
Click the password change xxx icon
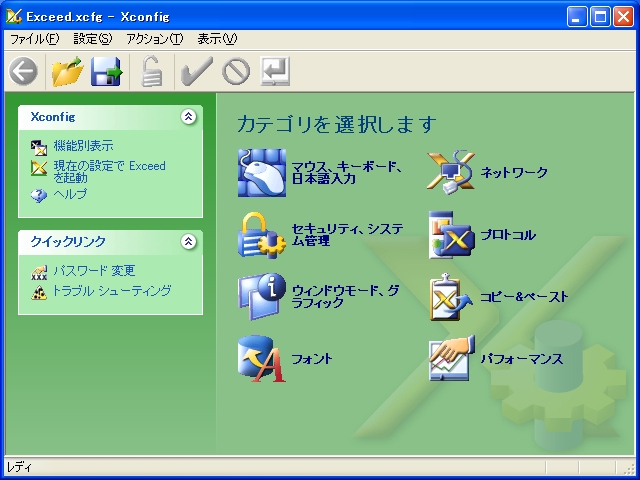pos(39,272)
